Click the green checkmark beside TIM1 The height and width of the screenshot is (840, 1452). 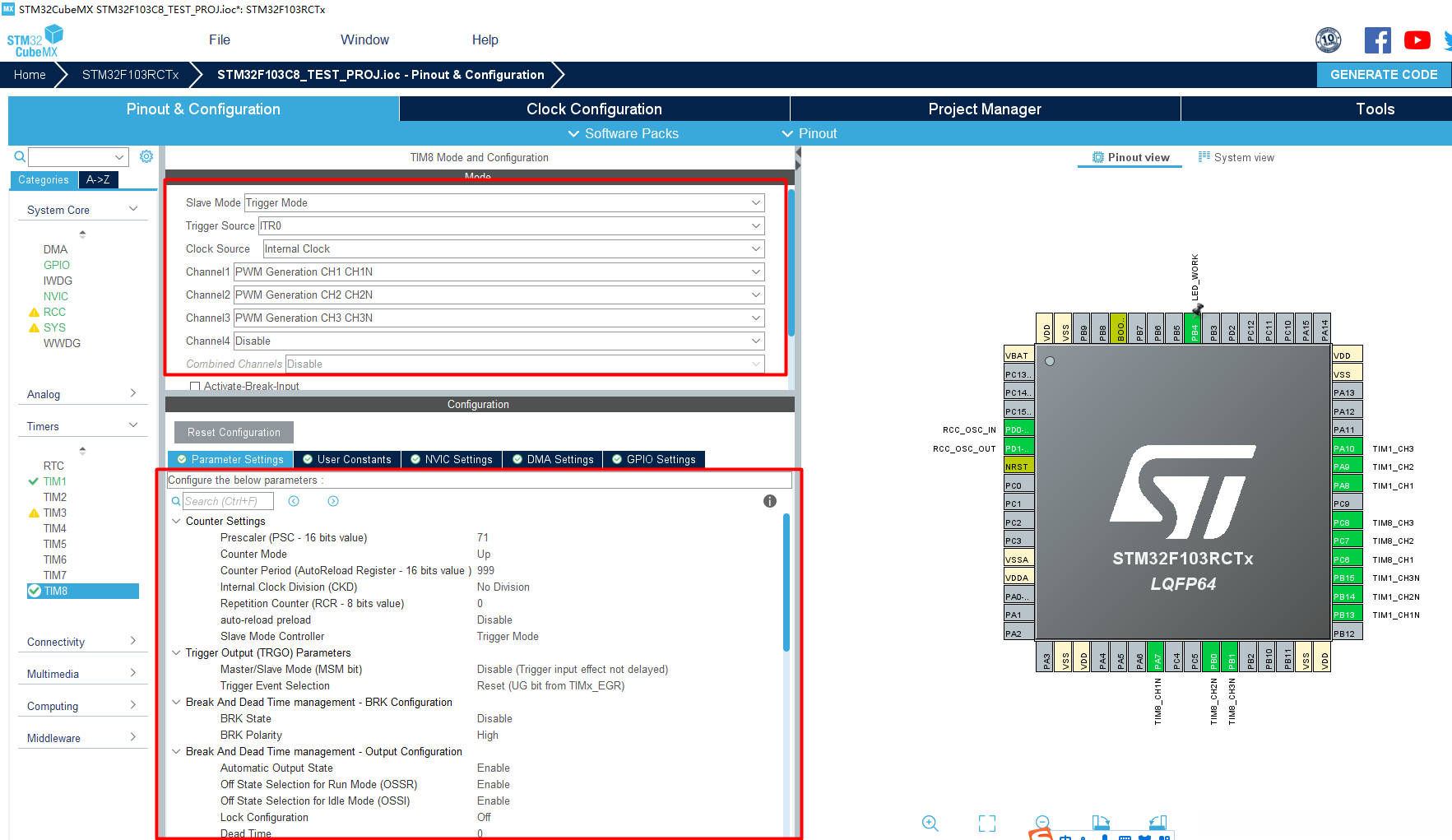pos(34,481)
